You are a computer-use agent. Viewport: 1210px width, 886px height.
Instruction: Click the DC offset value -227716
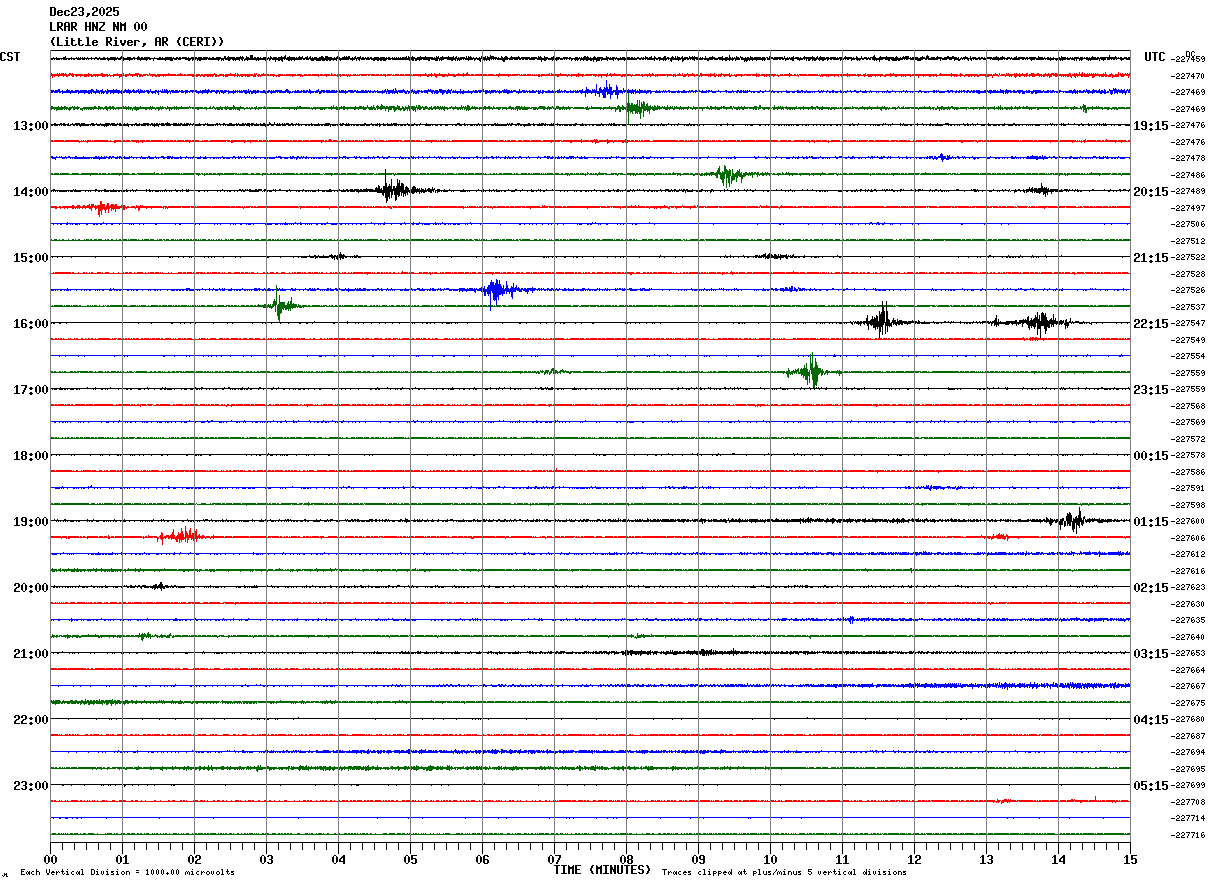1188,835
